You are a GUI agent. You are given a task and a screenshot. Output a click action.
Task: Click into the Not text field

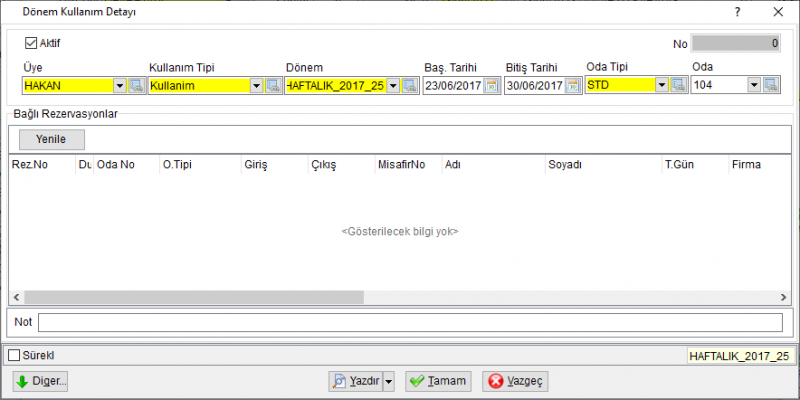coord(410,322)
